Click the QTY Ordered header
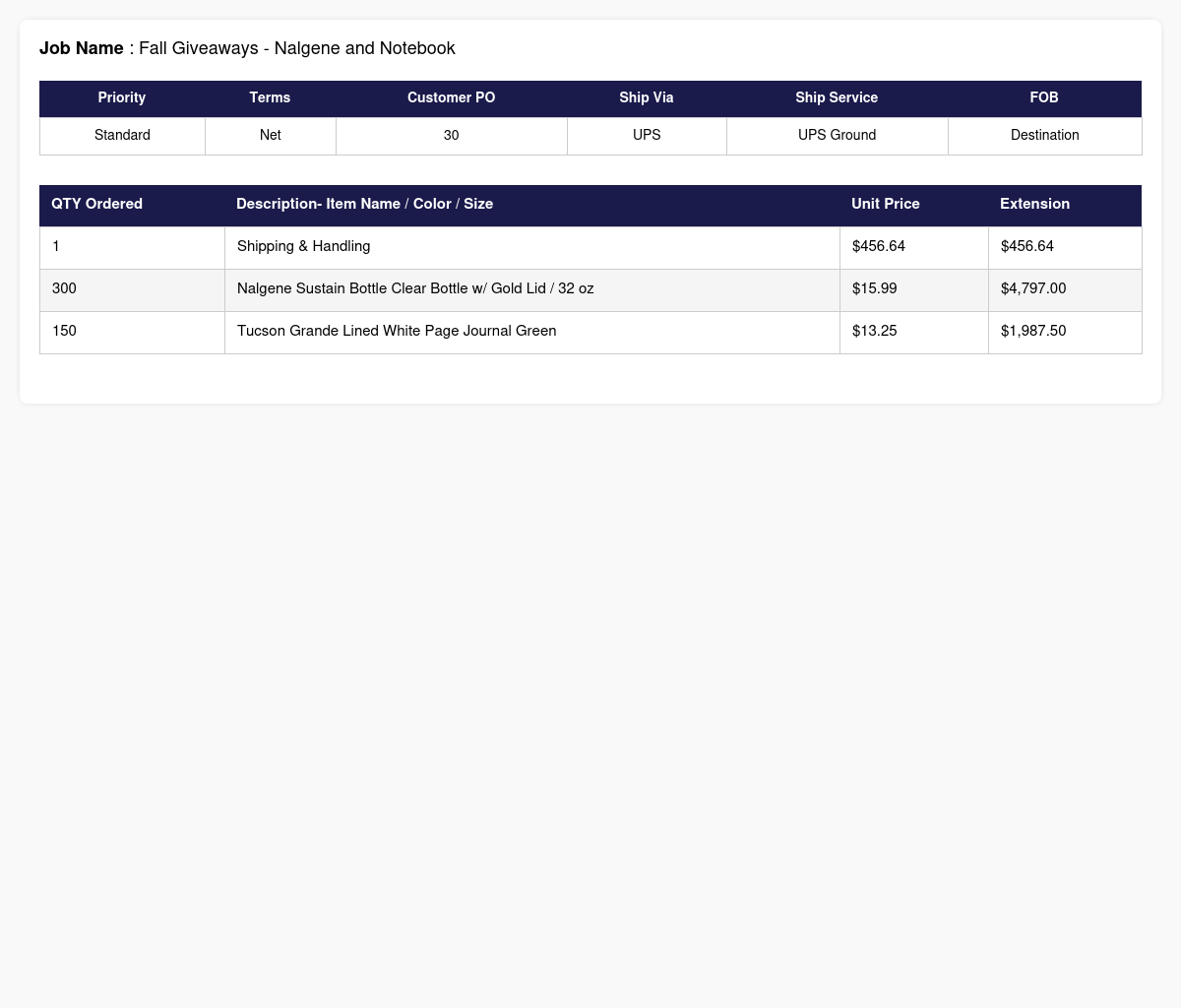This screenshot has width=1181, height=1008. 132,205
